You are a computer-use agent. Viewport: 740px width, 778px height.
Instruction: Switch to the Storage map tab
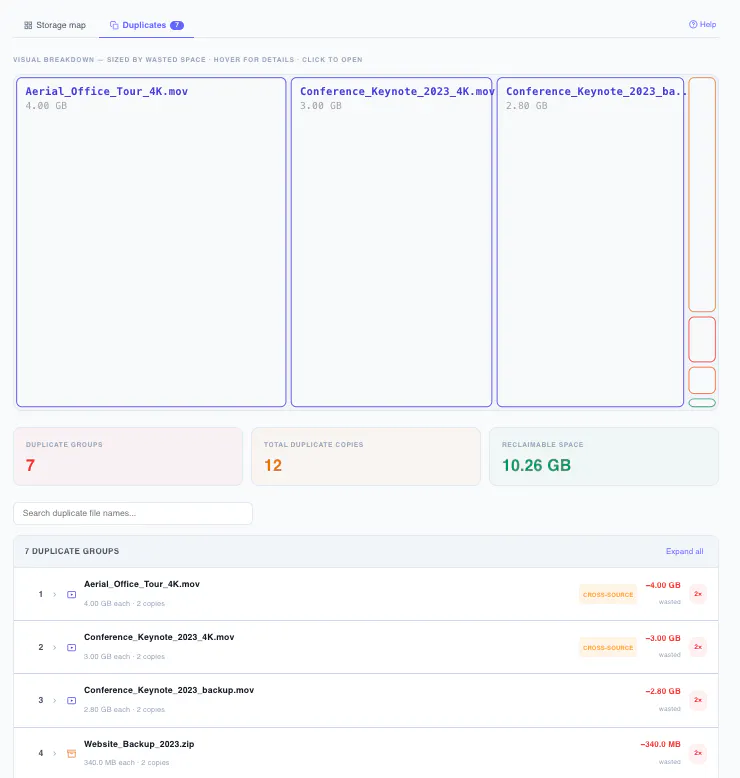55,25
